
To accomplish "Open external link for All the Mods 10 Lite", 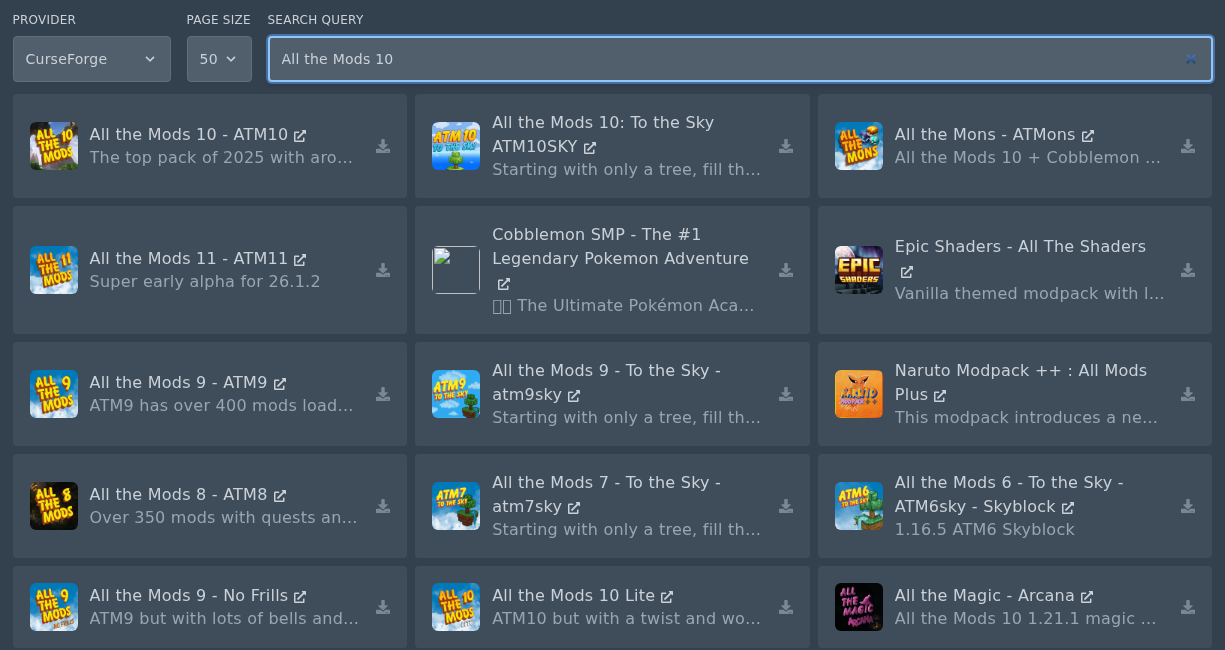I will (667, 597).
